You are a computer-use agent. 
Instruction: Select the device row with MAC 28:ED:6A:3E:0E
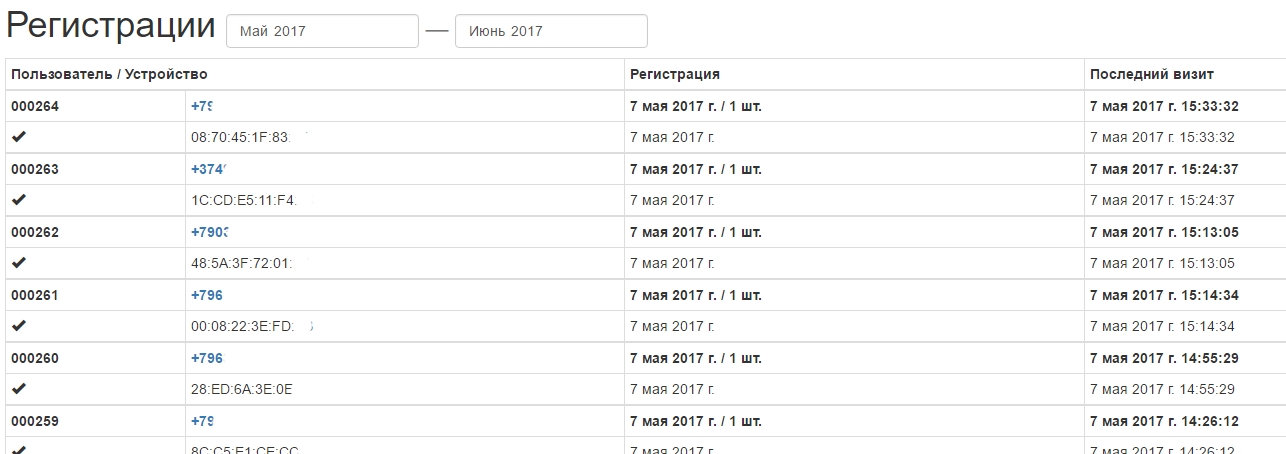(x=643, y=389)
